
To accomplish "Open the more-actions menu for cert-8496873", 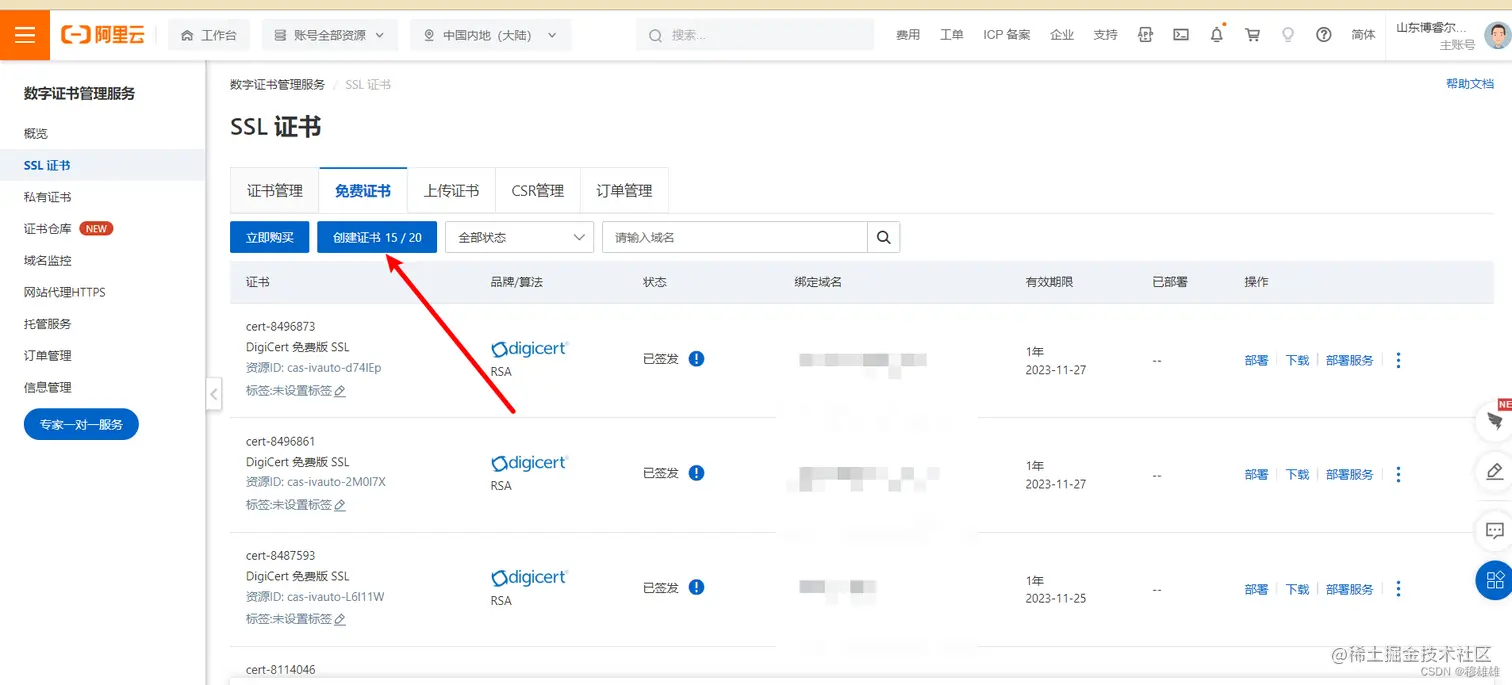I will pyautogui.click(x=1398, y=360).
